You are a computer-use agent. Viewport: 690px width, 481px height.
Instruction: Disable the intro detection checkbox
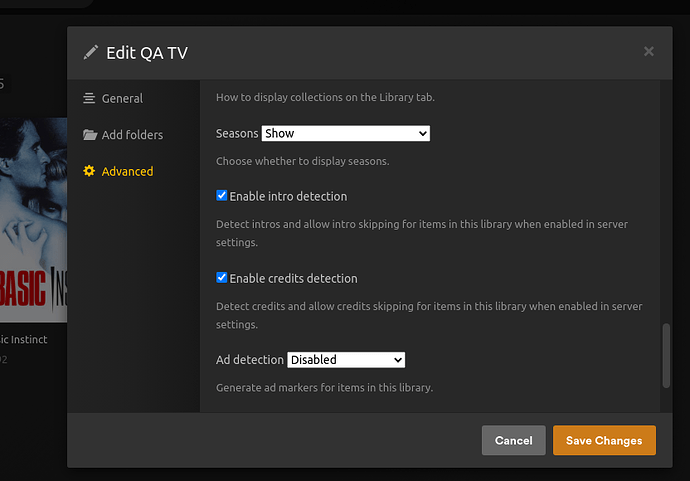222,196
